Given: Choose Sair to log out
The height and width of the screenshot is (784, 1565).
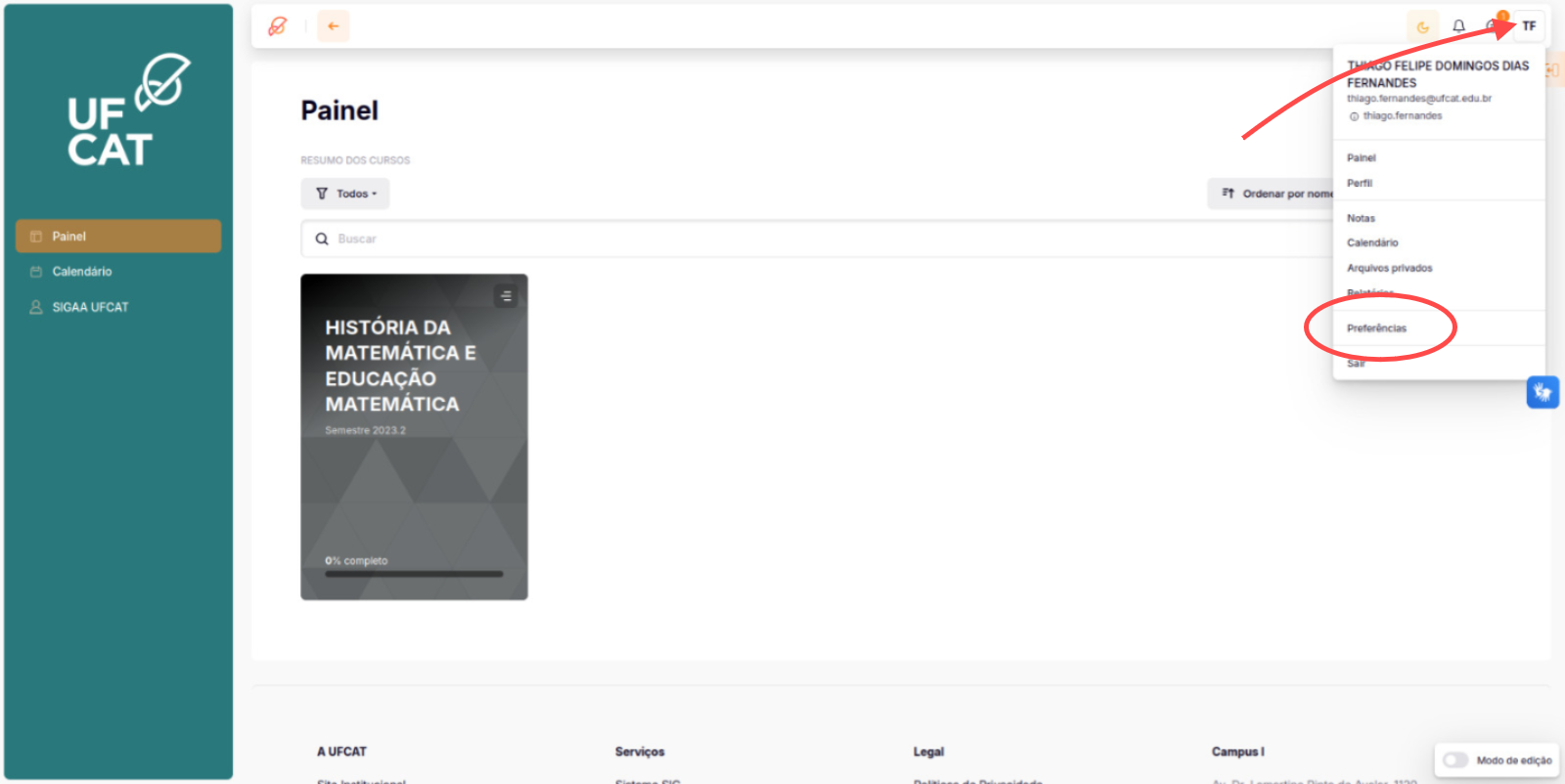Looking at the screenshot, I should click(x=1356, y=363).
